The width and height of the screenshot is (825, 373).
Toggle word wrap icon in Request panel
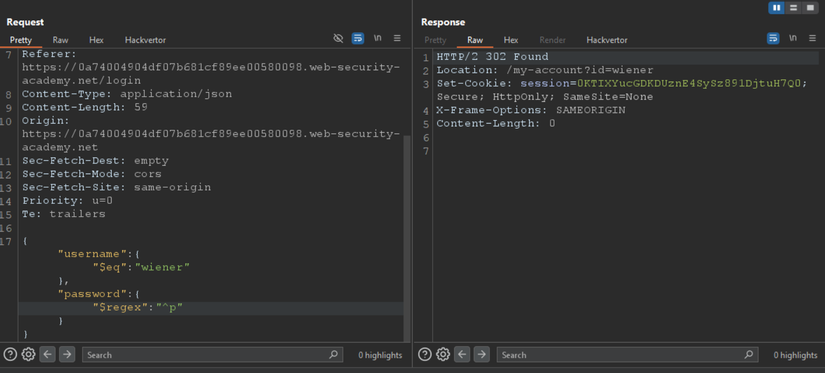click(x=358, y=38)
